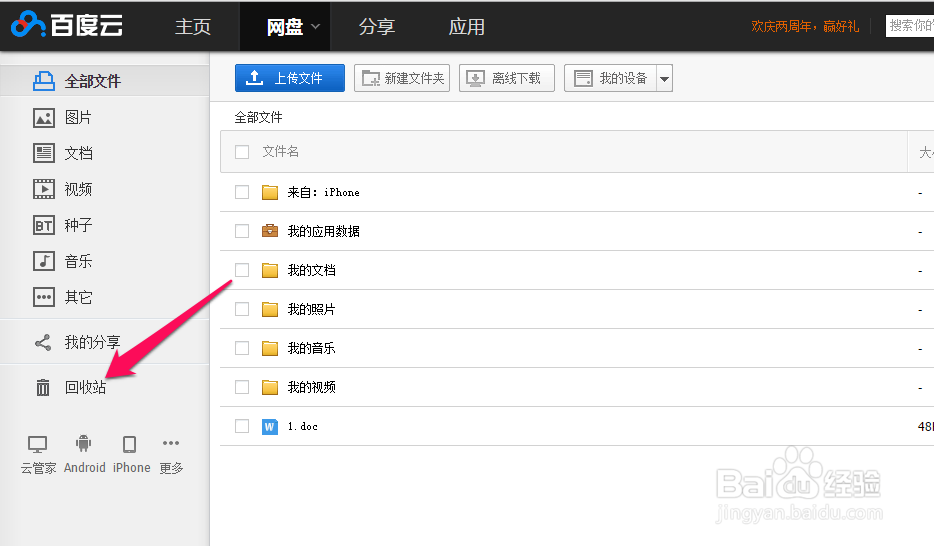Open the folder name 我的视频
Viewport: 934px width, 546px height.
(312, 387)
